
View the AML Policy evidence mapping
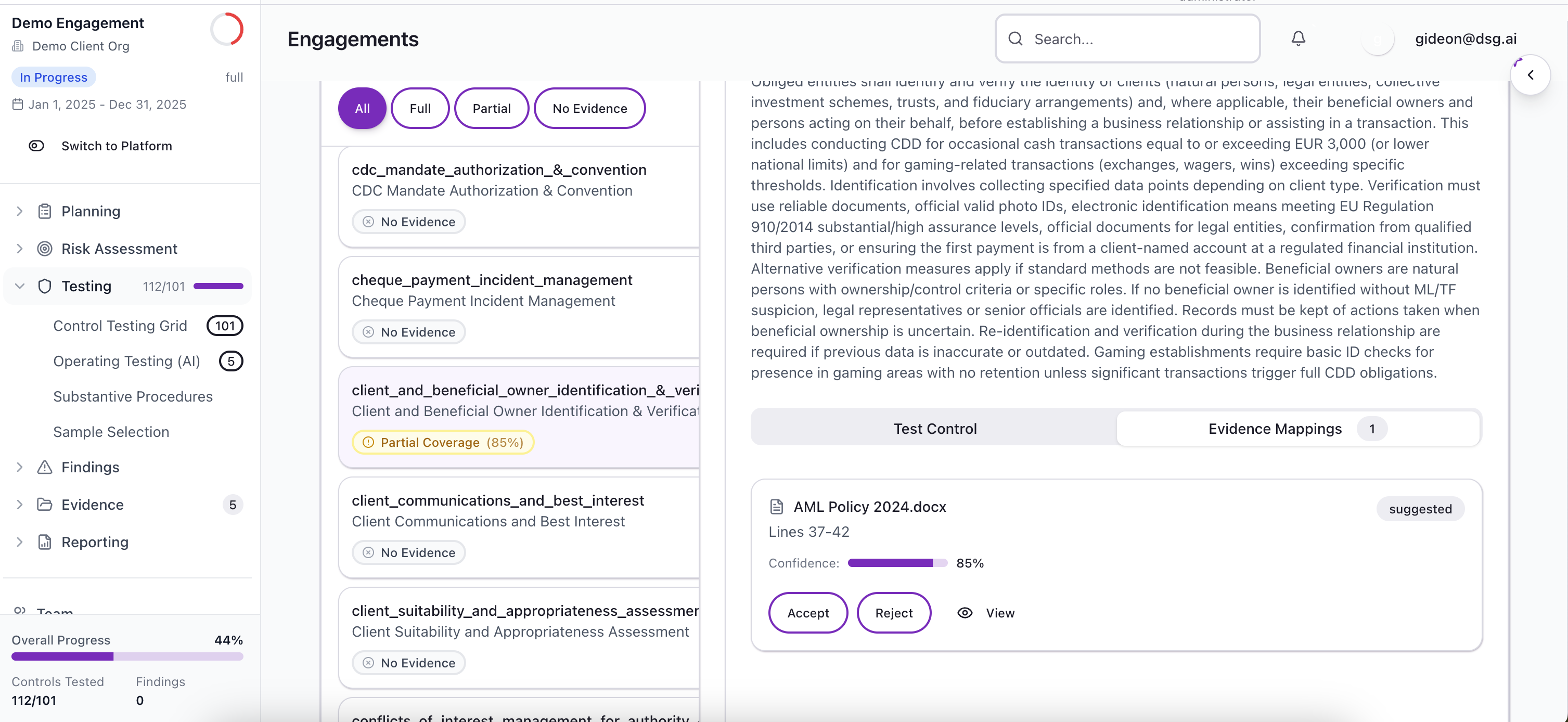point(986,613)
